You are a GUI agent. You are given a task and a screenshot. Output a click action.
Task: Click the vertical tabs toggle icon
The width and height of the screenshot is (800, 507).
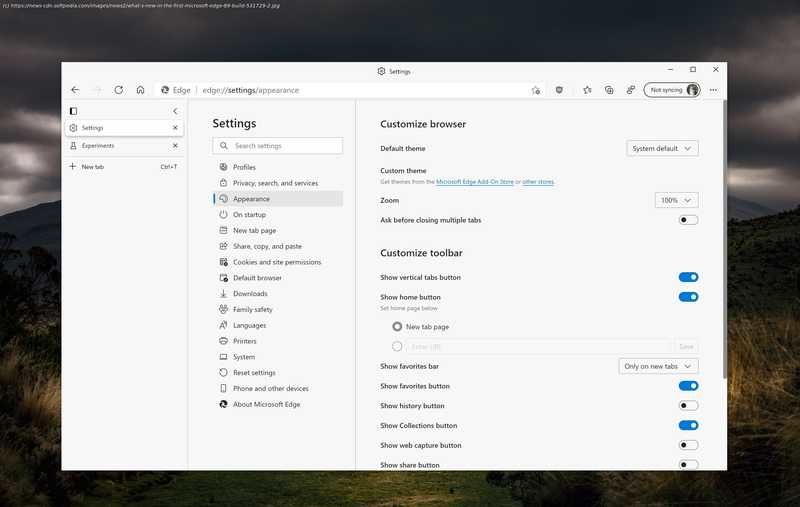click(73, 111)
